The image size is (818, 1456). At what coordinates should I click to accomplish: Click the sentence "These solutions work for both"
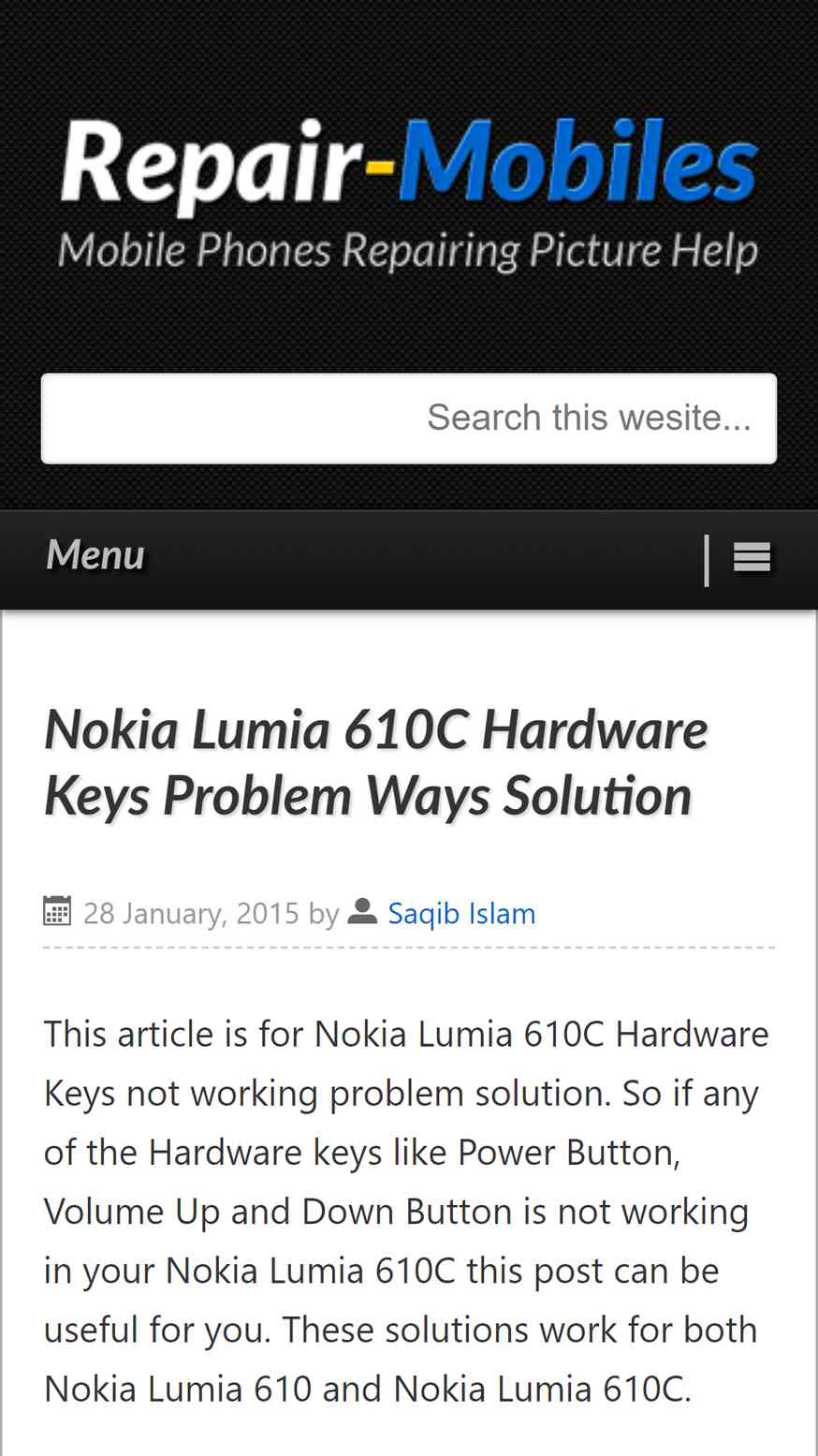click(519, 1330)
